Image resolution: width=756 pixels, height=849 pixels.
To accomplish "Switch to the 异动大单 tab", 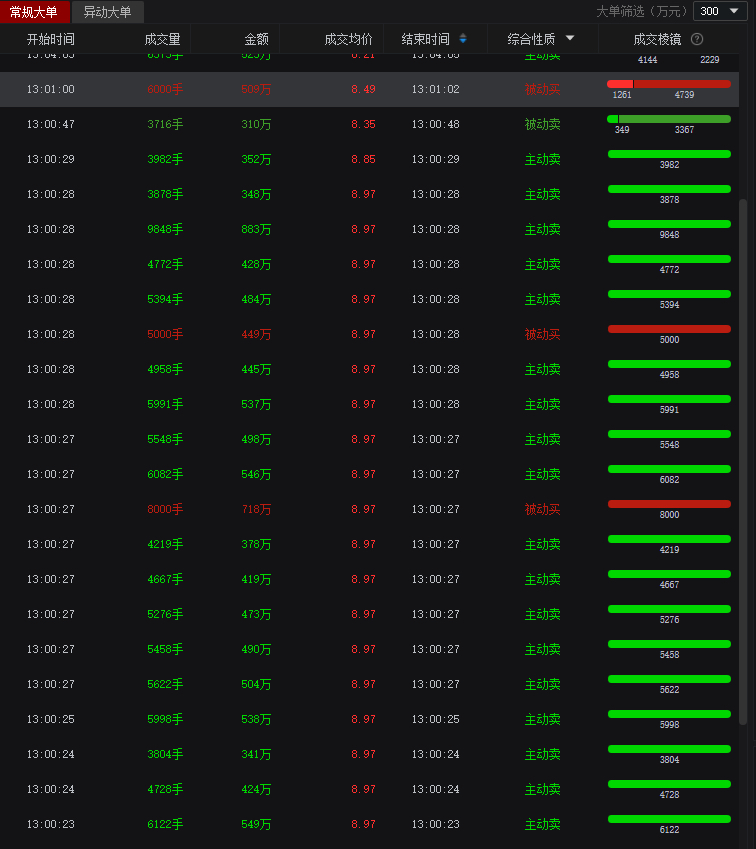I will 107,12.
